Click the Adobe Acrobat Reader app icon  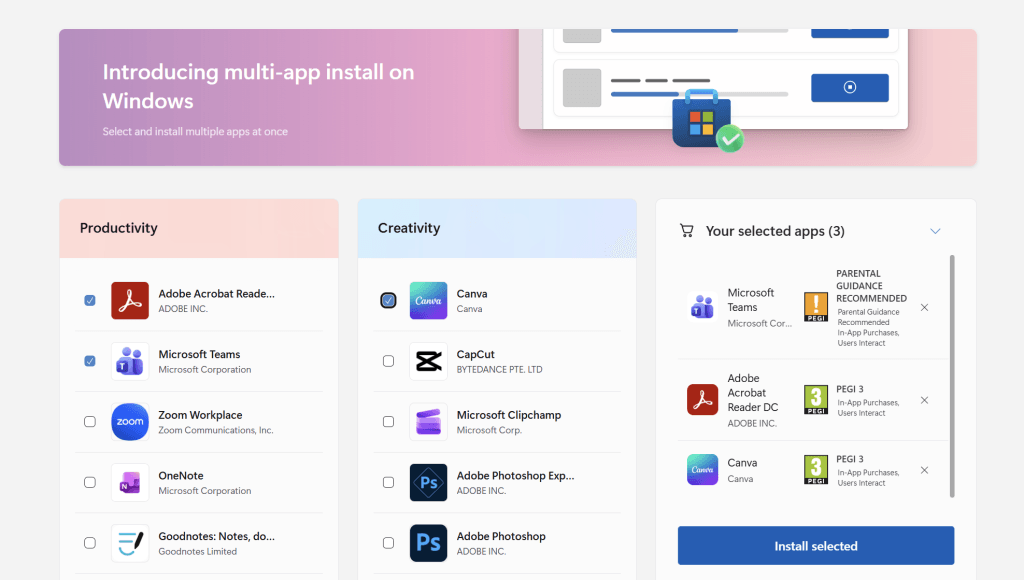coord(129,300)
